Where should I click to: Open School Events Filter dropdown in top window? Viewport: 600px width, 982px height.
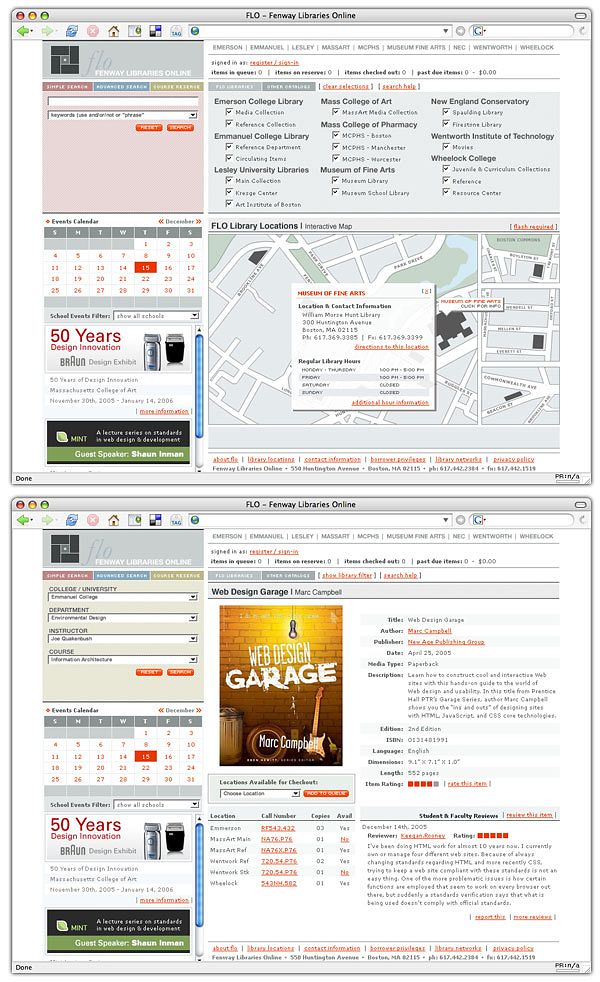click(x=195, y=316)
